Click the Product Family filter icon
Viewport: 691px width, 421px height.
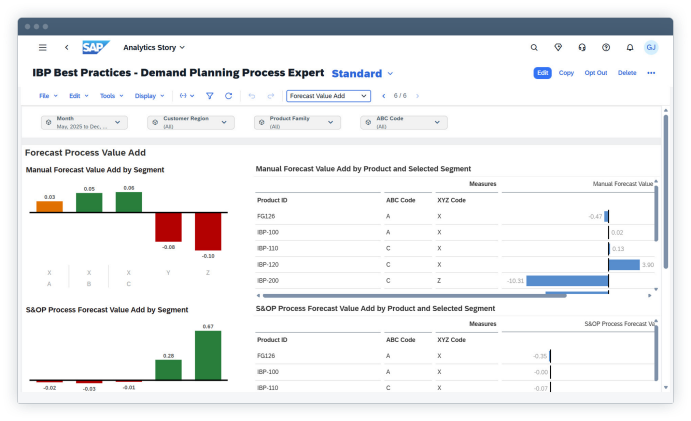tap(262, 123)
